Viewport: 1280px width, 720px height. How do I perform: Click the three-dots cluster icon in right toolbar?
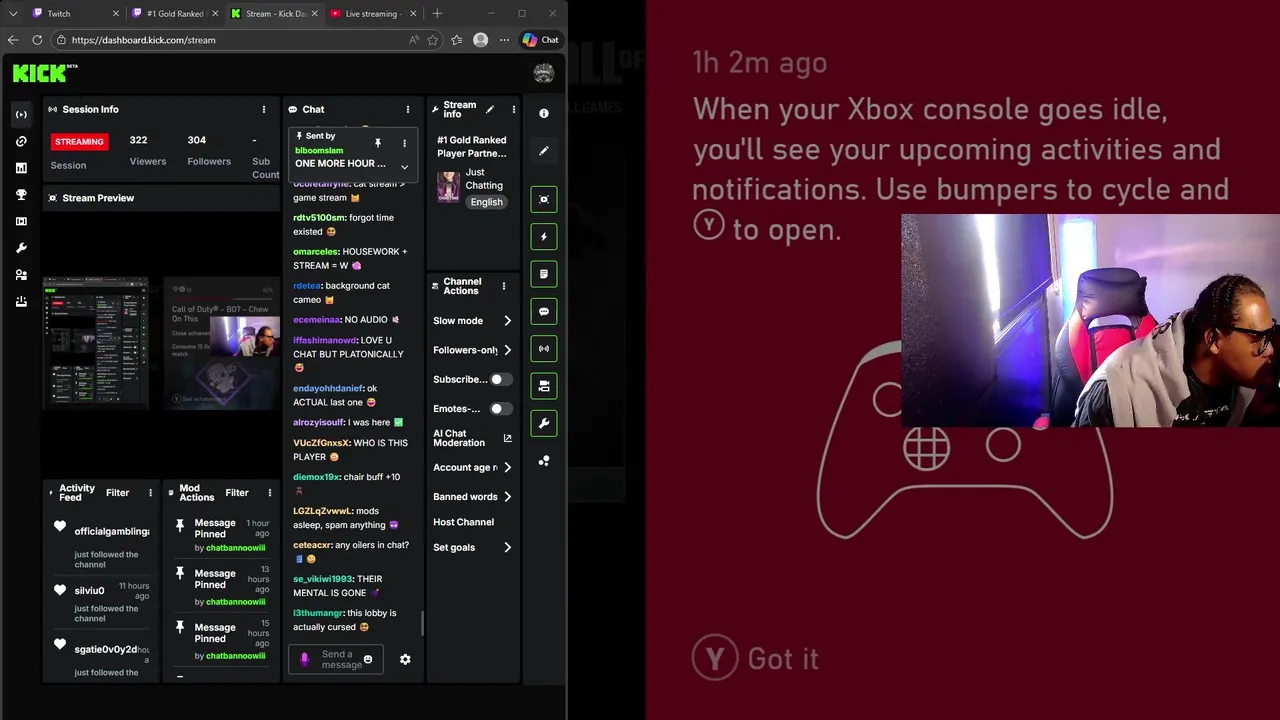pyautogui.click(x=544, y=461)
